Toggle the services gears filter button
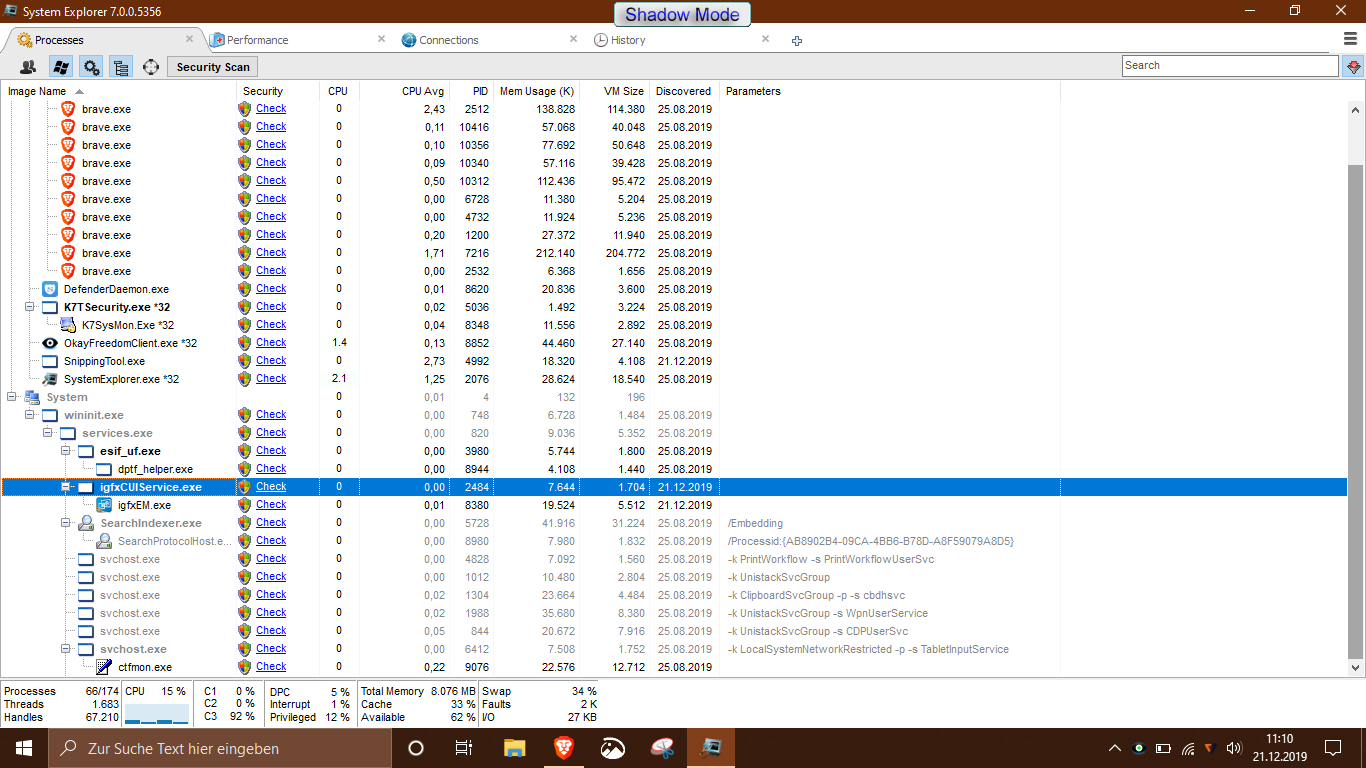Viewport: 1366px width, 768px height. [91, 67]
